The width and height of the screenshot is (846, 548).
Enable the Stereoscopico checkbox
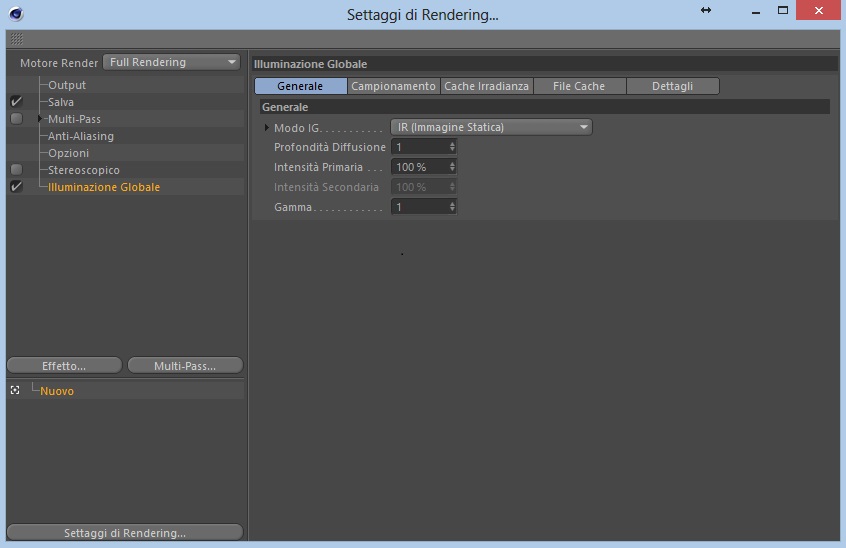coord(16,169)
